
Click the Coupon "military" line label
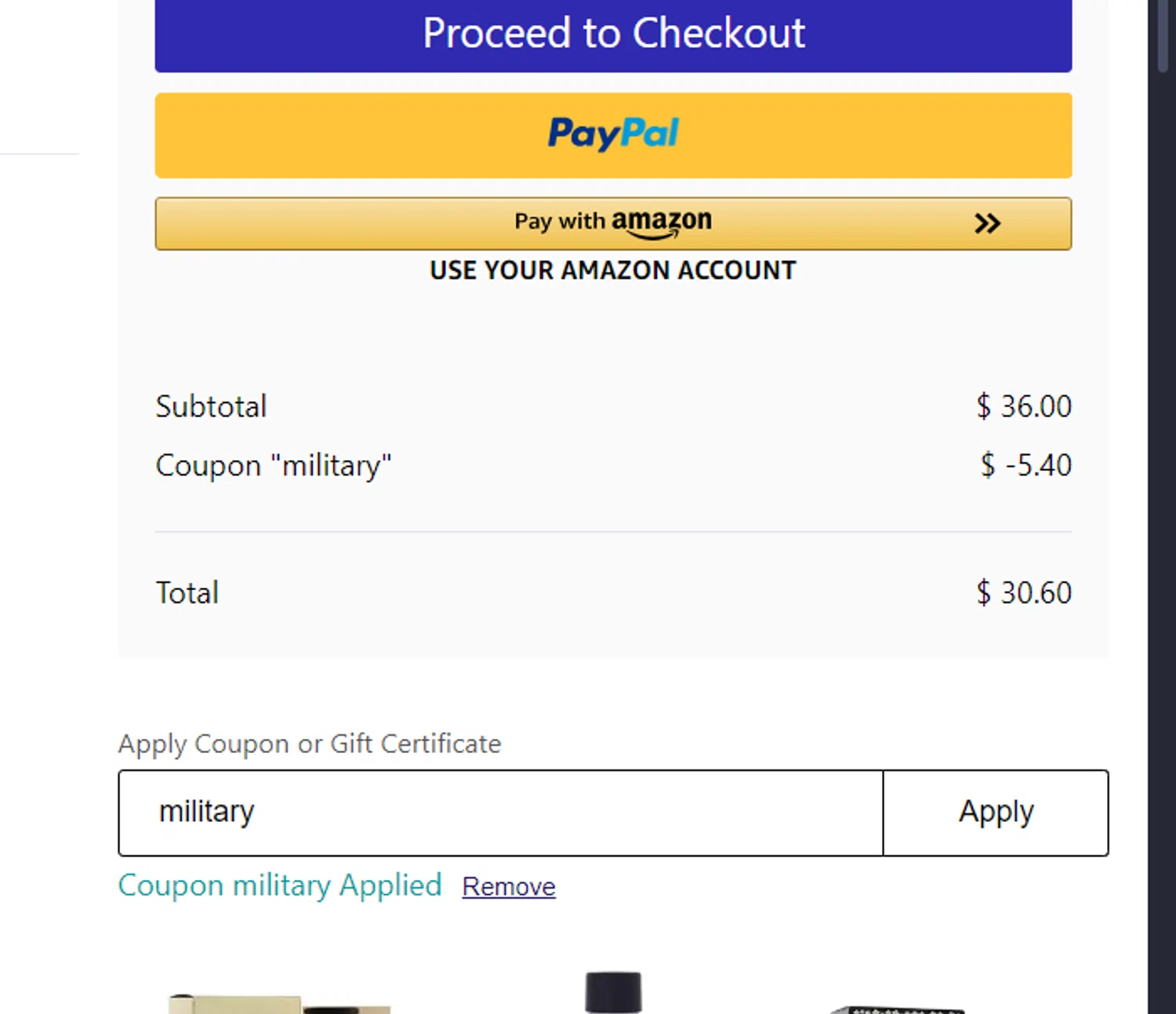click(274, 465)
